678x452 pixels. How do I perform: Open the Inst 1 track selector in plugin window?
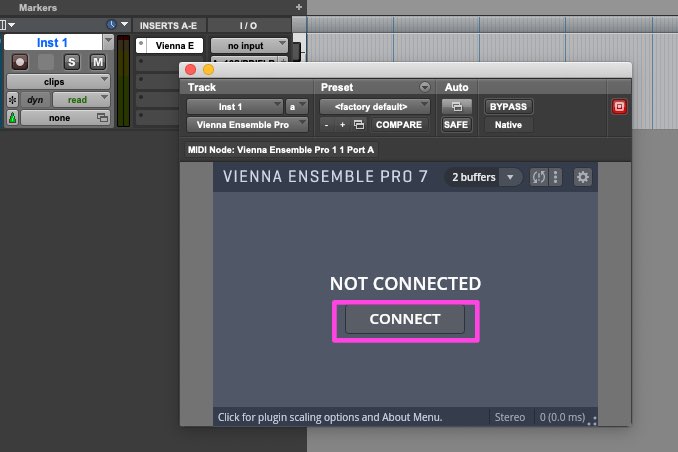tap(234, 106)
